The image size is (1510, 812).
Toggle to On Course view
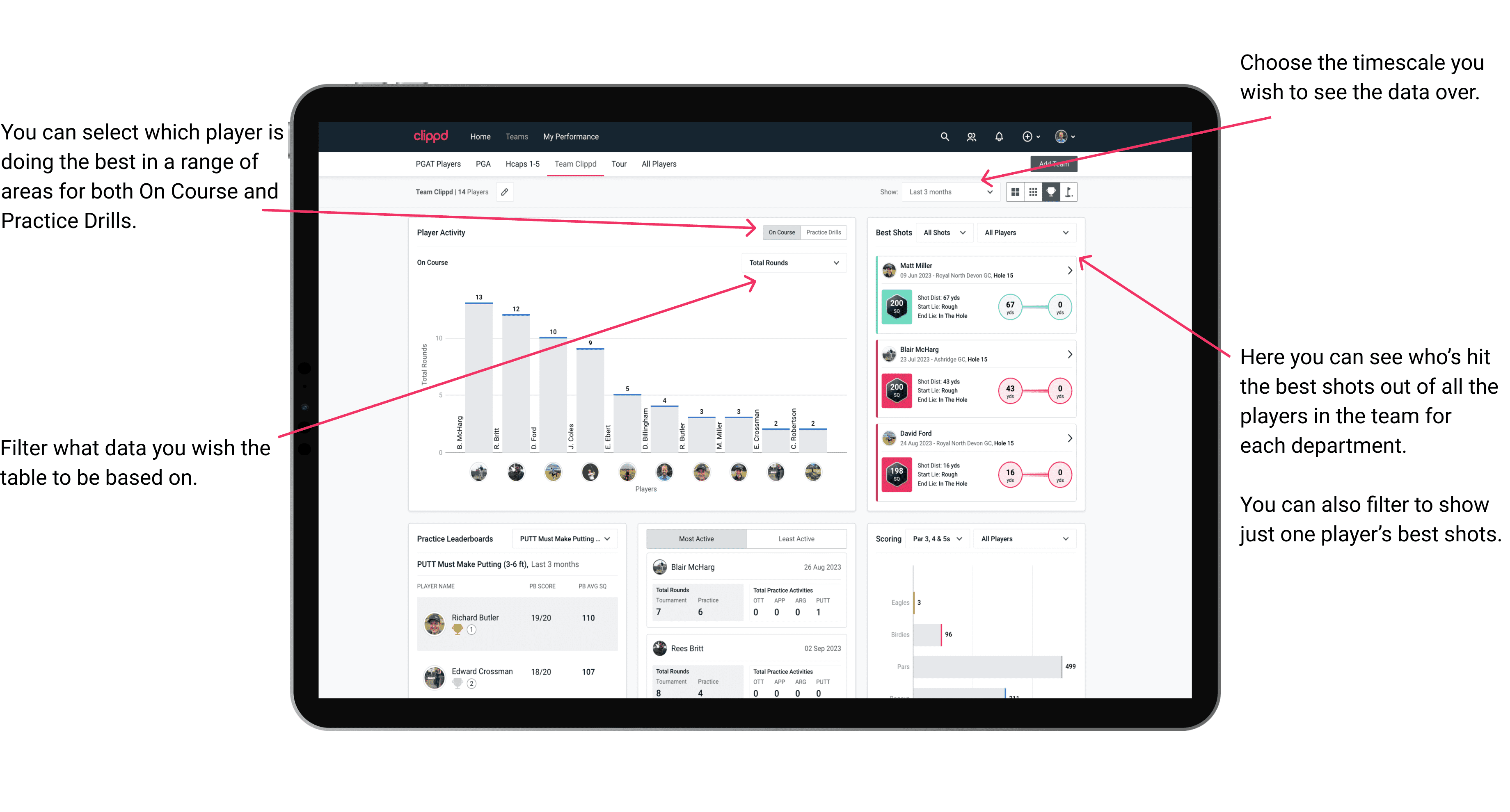click(x=783, y=233)
